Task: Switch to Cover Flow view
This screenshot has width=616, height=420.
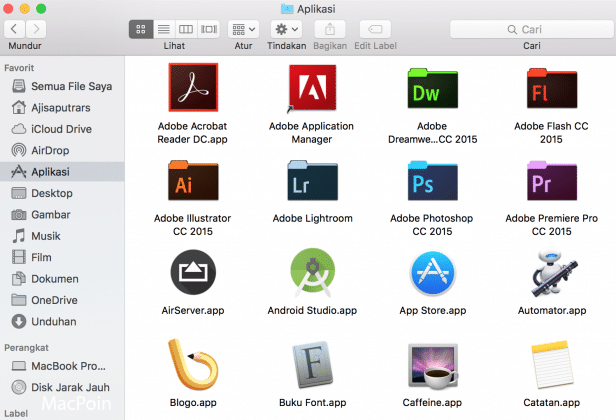Action: click(209, 29)
